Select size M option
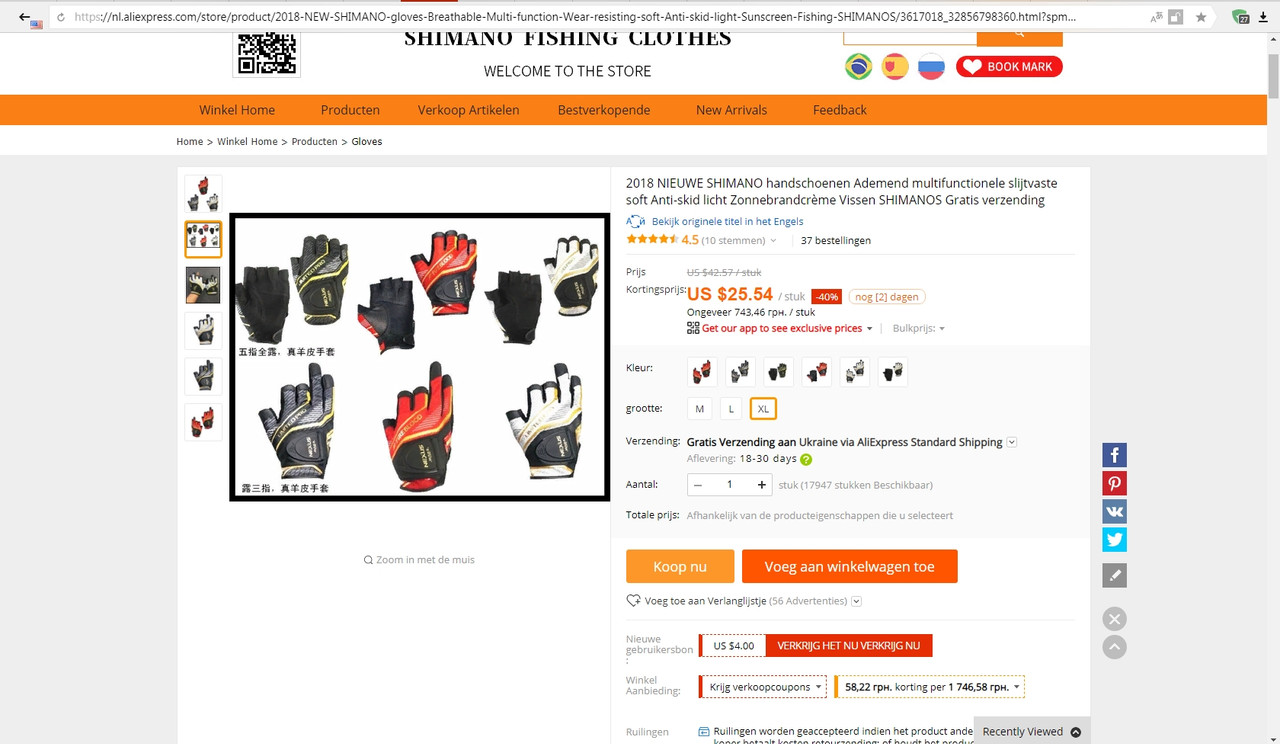1280x744 pixels. [700, 409]
